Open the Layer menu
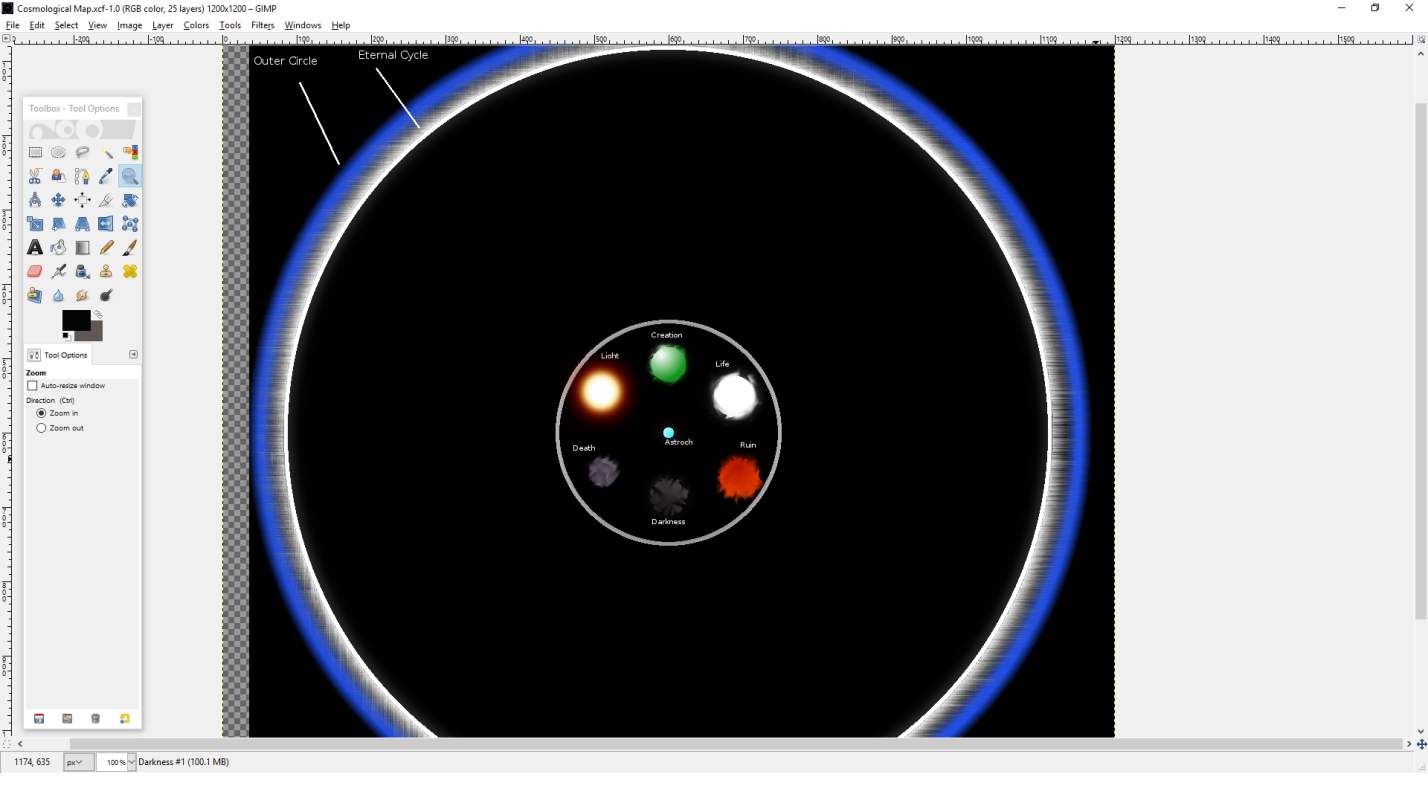This screenshot has height=800, width=1428. coord(162,25)
